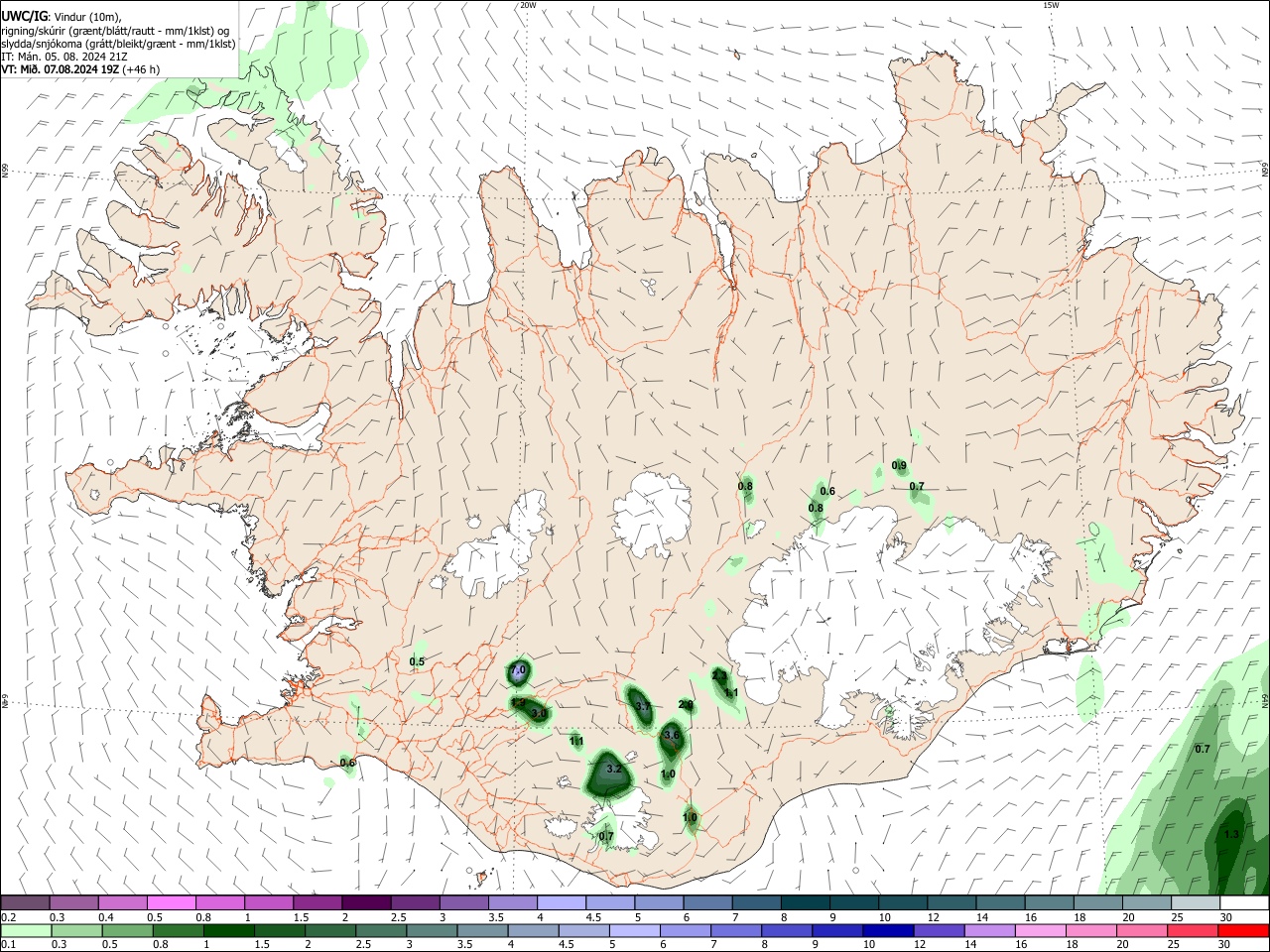Click the precipitation value 7.0 on the map
This screenshot has width=1270, height=952.
point(518,671)
